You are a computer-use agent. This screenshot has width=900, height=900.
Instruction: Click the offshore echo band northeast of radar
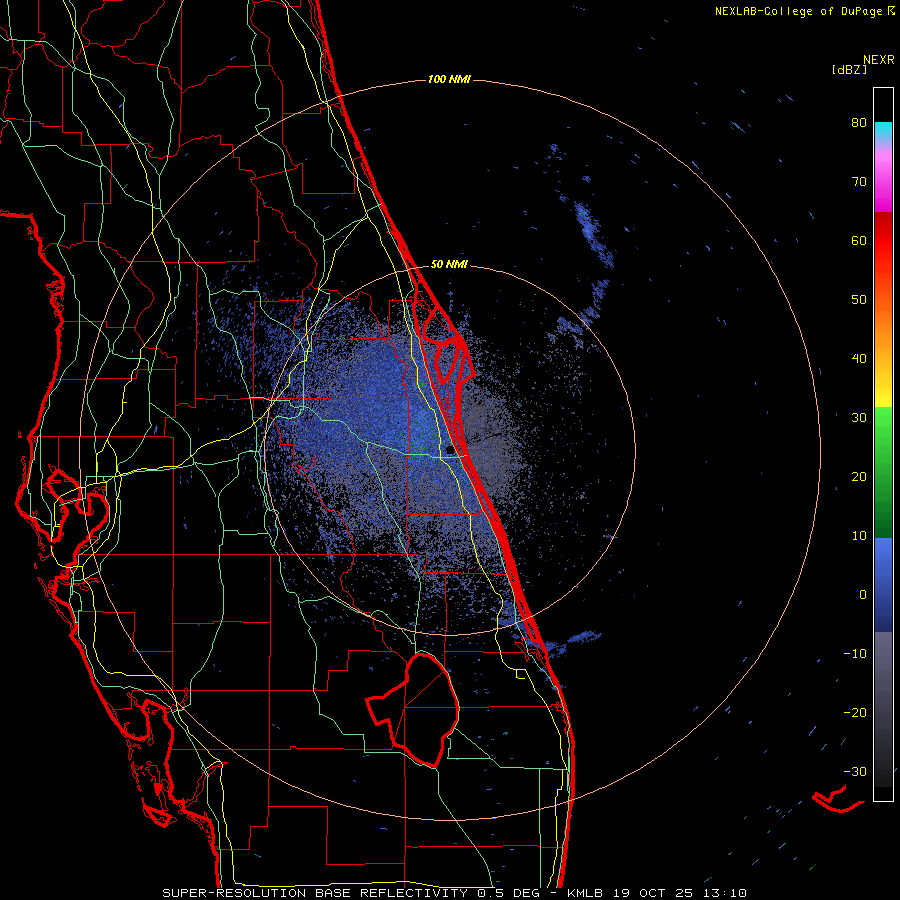[x=593, y=235]
